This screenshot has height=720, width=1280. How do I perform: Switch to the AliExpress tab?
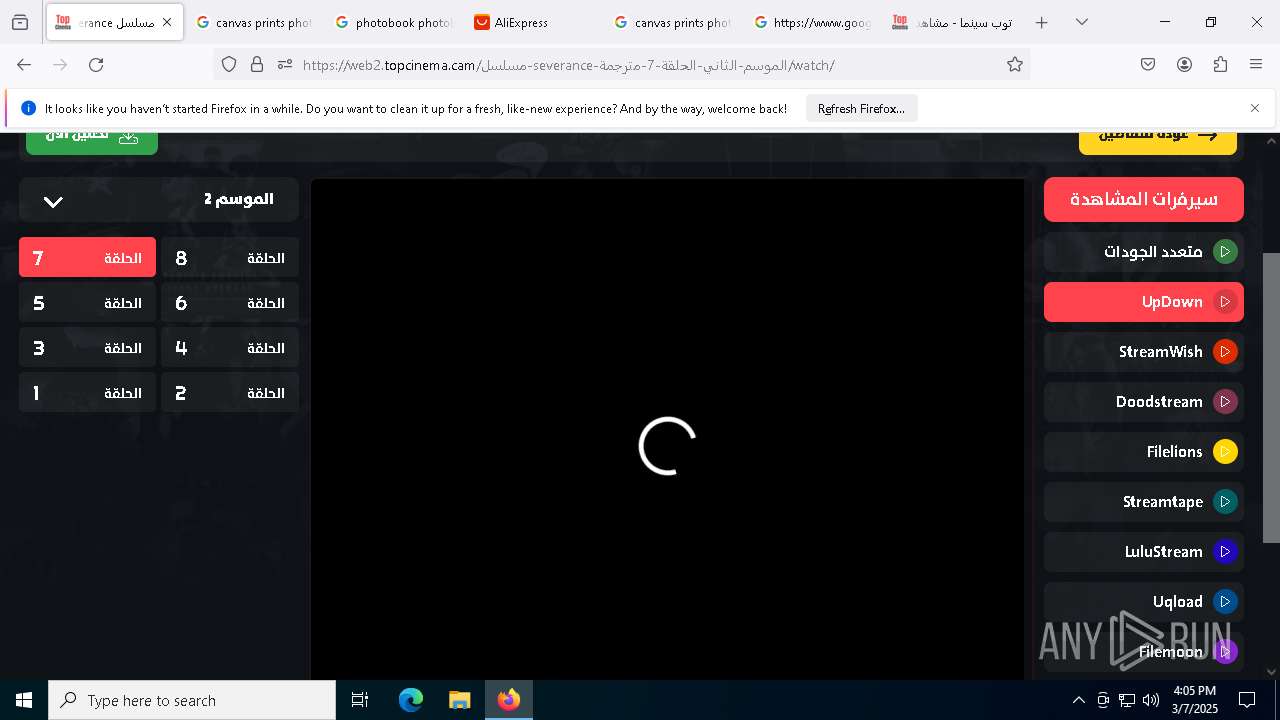point(533,22)
